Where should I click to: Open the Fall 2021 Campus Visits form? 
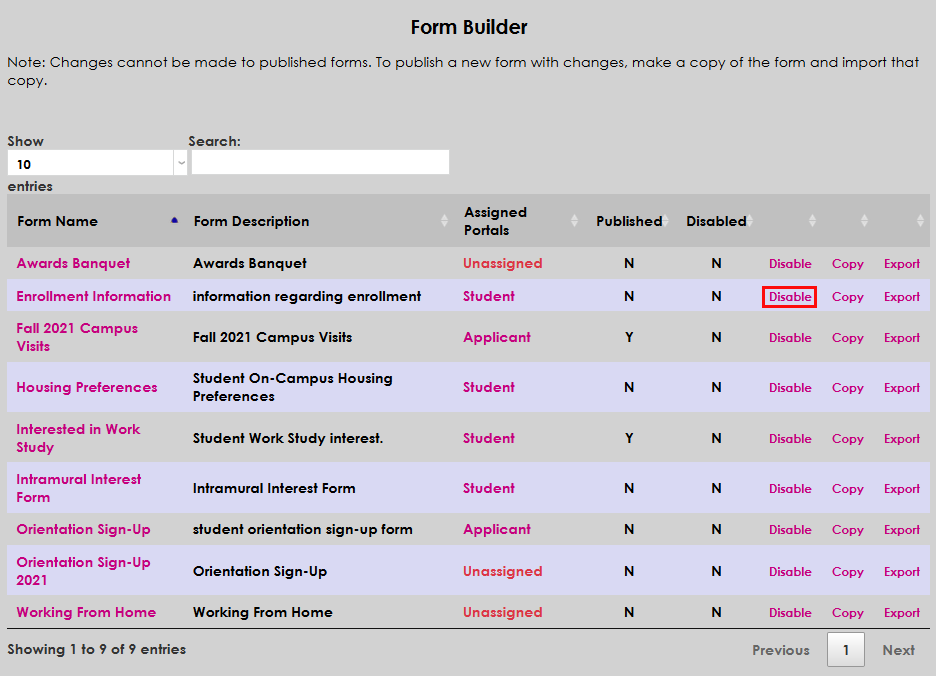coord(76,337)
